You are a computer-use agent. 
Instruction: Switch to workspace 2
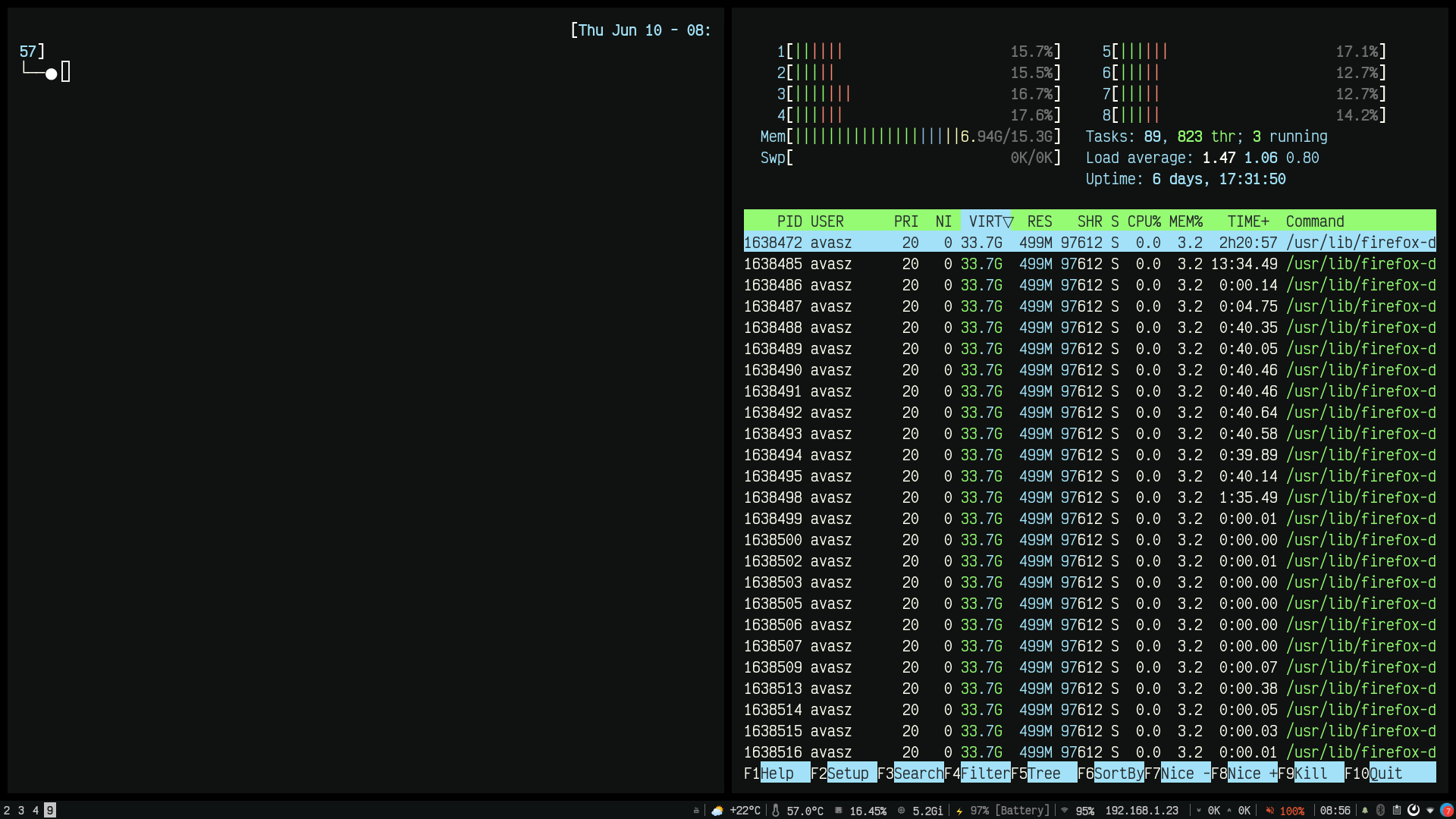(7, 810)
